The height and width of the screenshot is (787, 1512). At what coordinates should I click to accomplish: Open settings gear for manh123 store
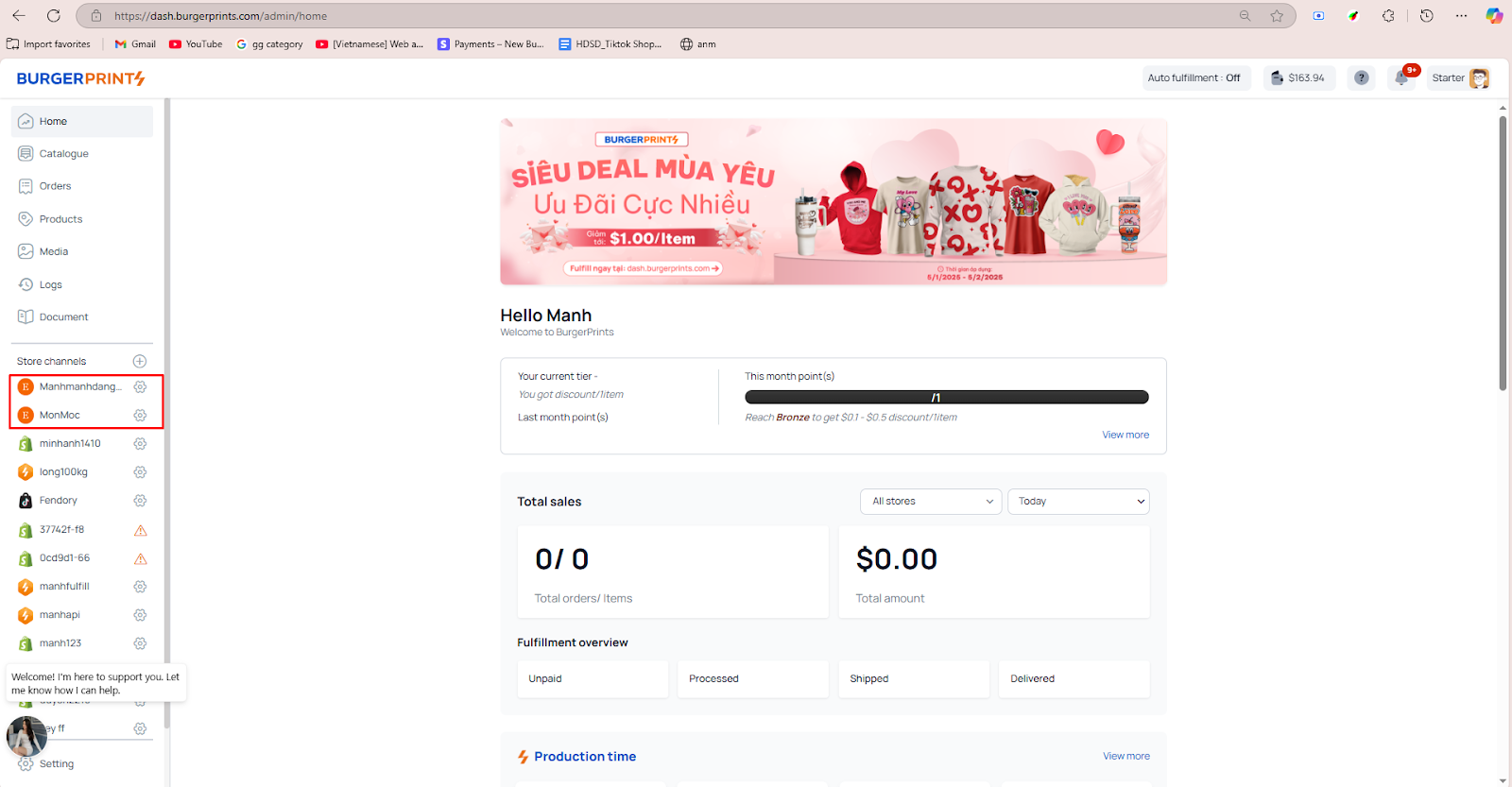click(140, 643)
